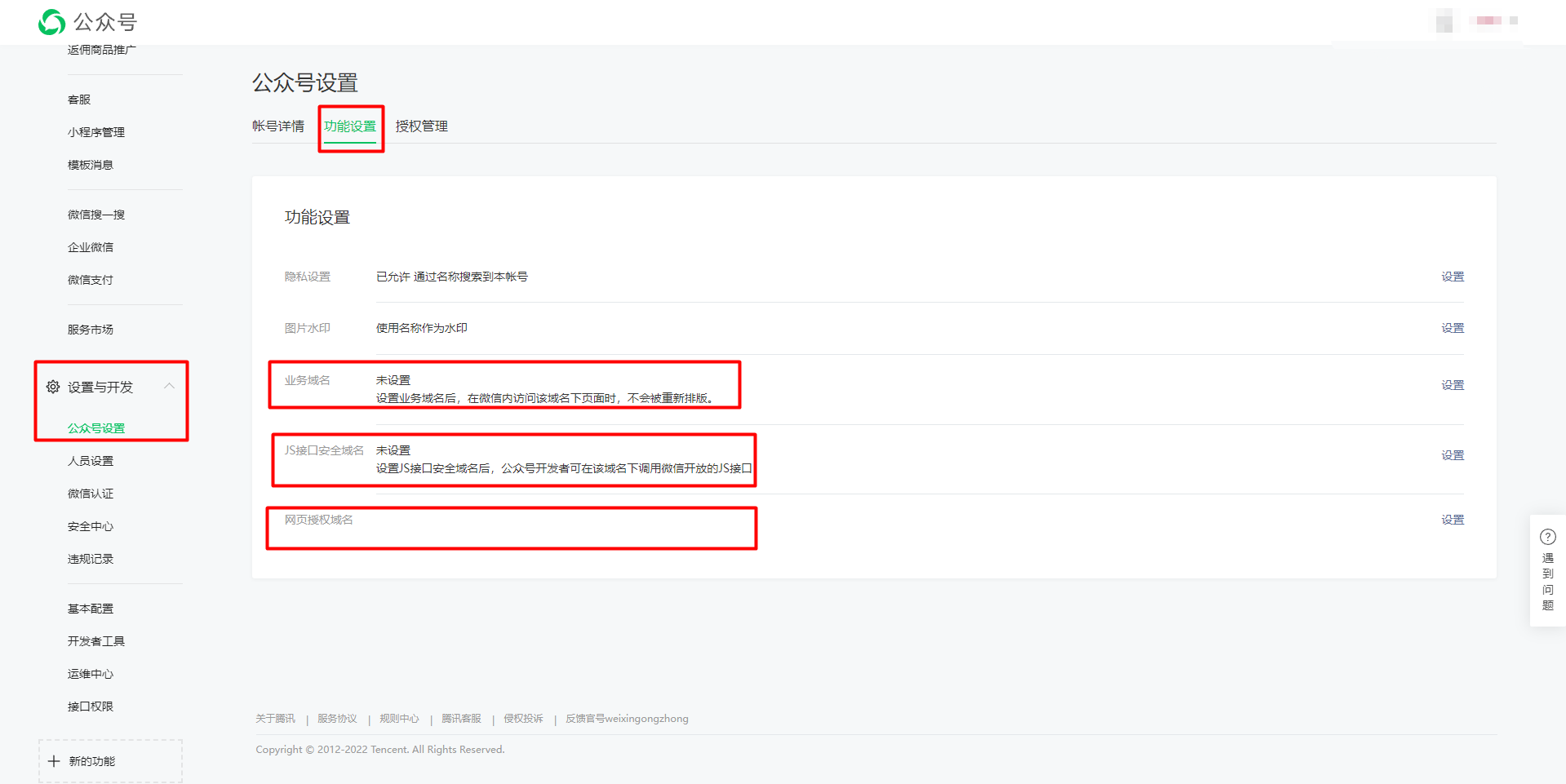
Task: Click the blurred account avatar at top right
Action: [1444, 20]
